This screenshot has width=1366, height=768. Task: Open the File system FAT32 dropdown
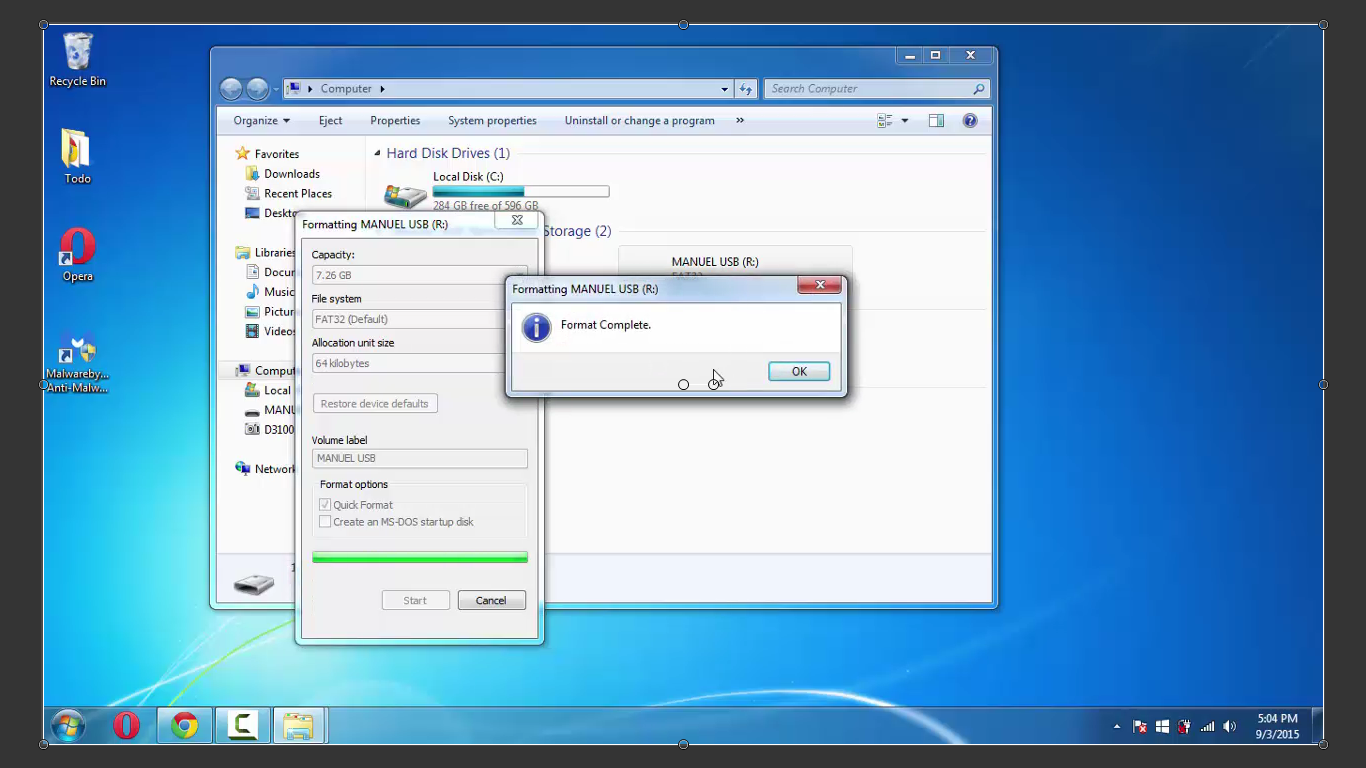tap(420, 319)
